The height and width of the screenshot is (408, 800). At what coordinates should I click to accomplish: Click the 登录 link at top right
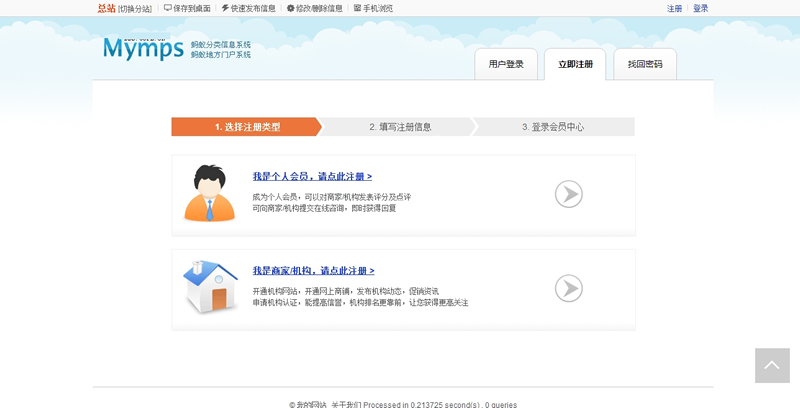[x=701, y=8]
